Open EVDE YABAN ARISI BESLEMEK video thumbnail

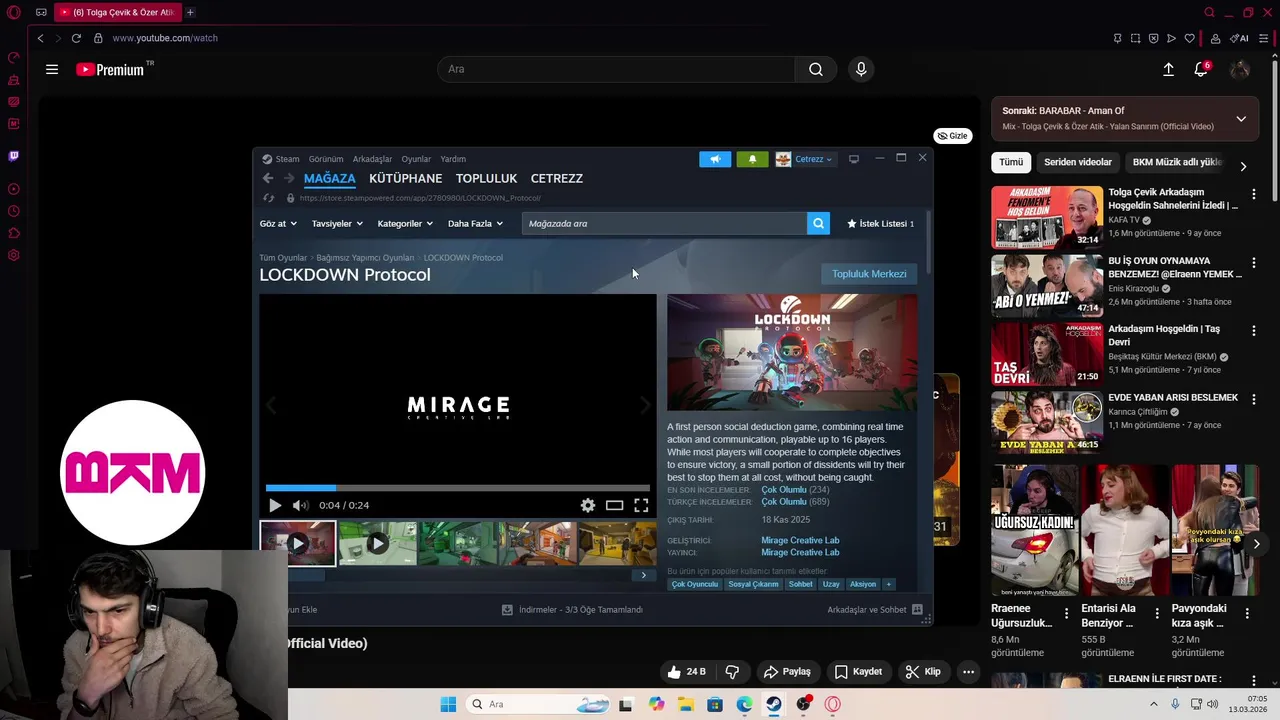[x=1047, y=422]
